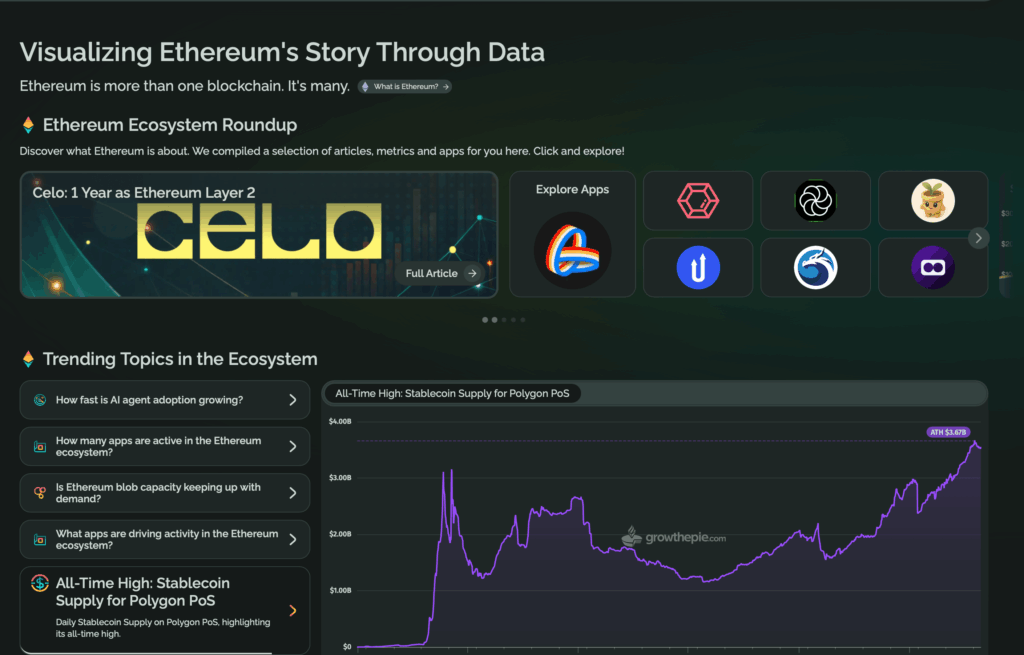The image size is (1024, 655).
Task: Expand the AI agent adoption topic chevron
Action: point(293,400)
